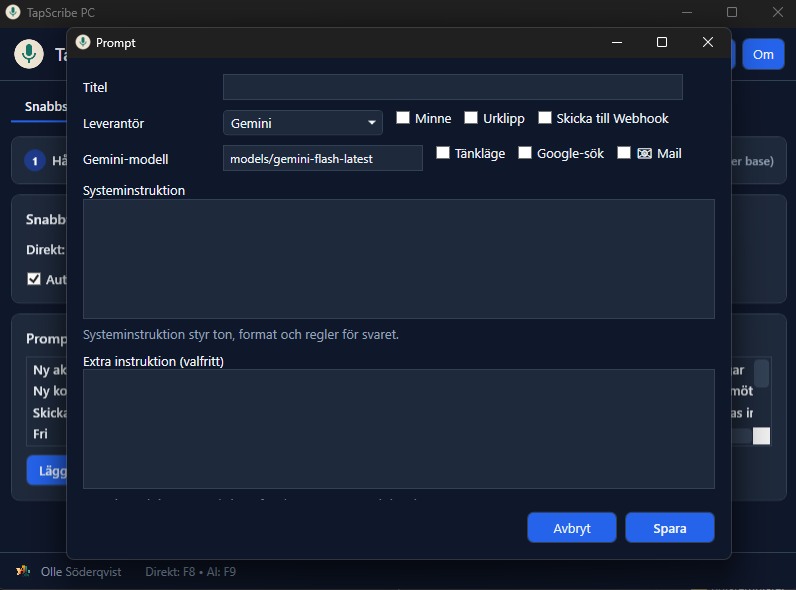Viewport: 796px width, 590px height.
Task: Click Olle Söderqvist in status bar
Action: coord(81,572)
